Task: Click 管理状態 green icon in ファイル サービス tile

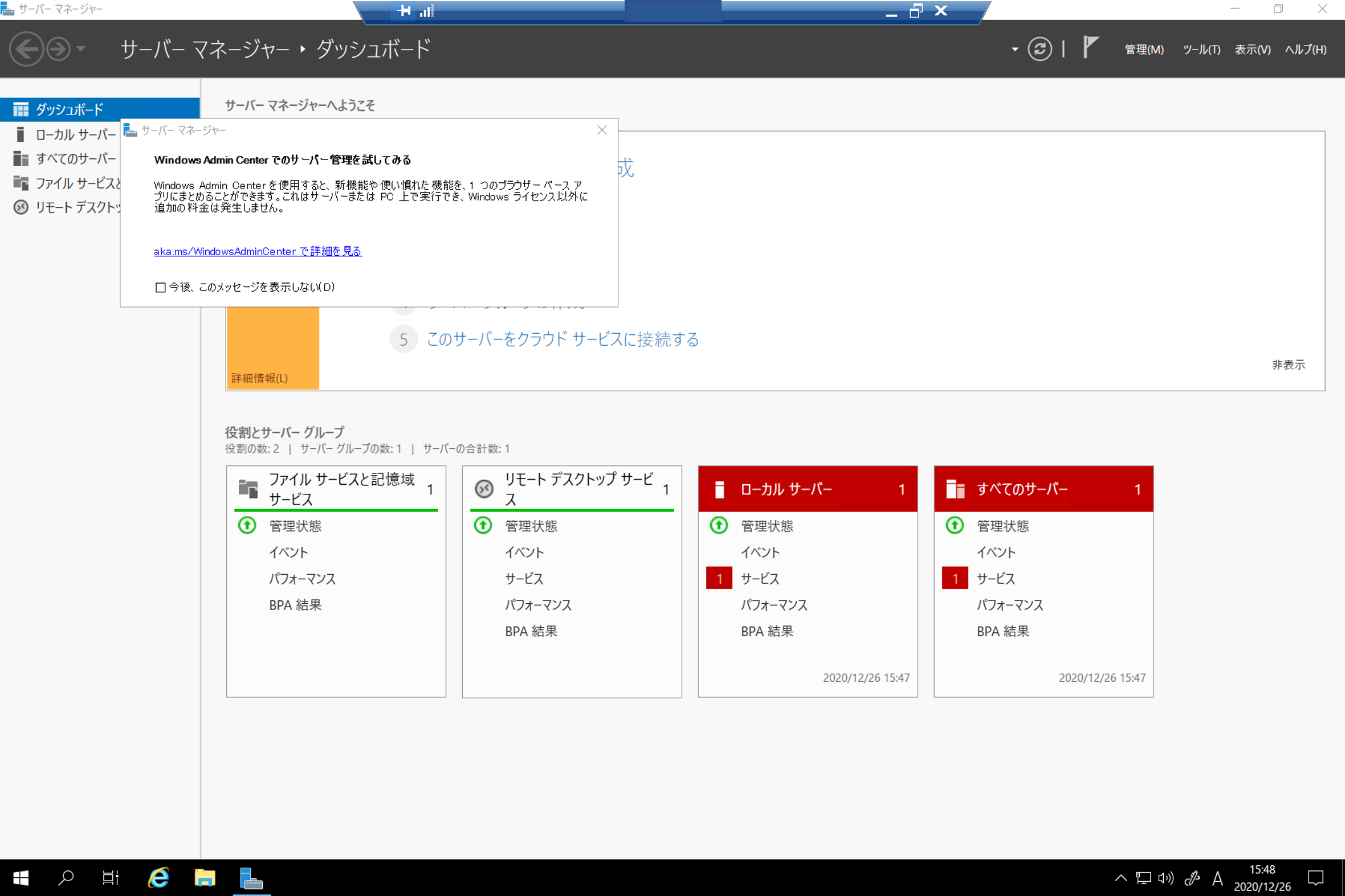Action: pyautogui.click(x=247, y=525)
